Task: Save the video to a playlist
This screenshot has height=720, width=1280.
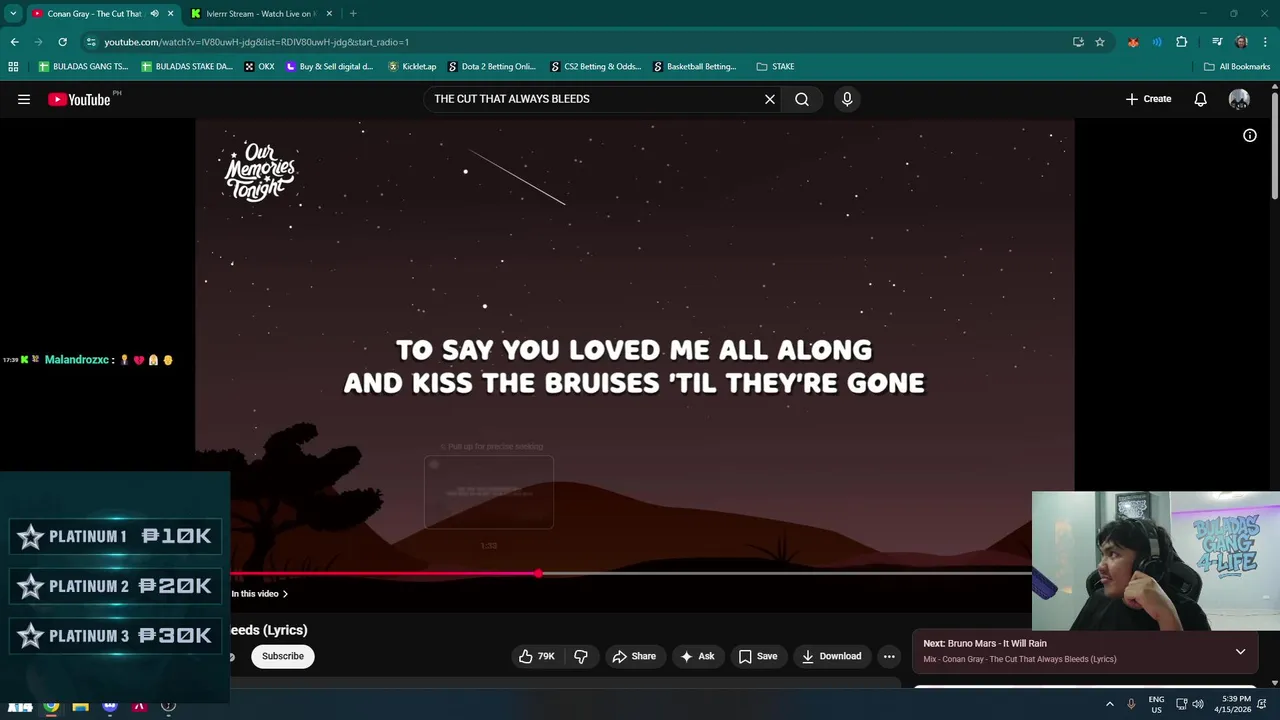Action: tap(758, 656)
